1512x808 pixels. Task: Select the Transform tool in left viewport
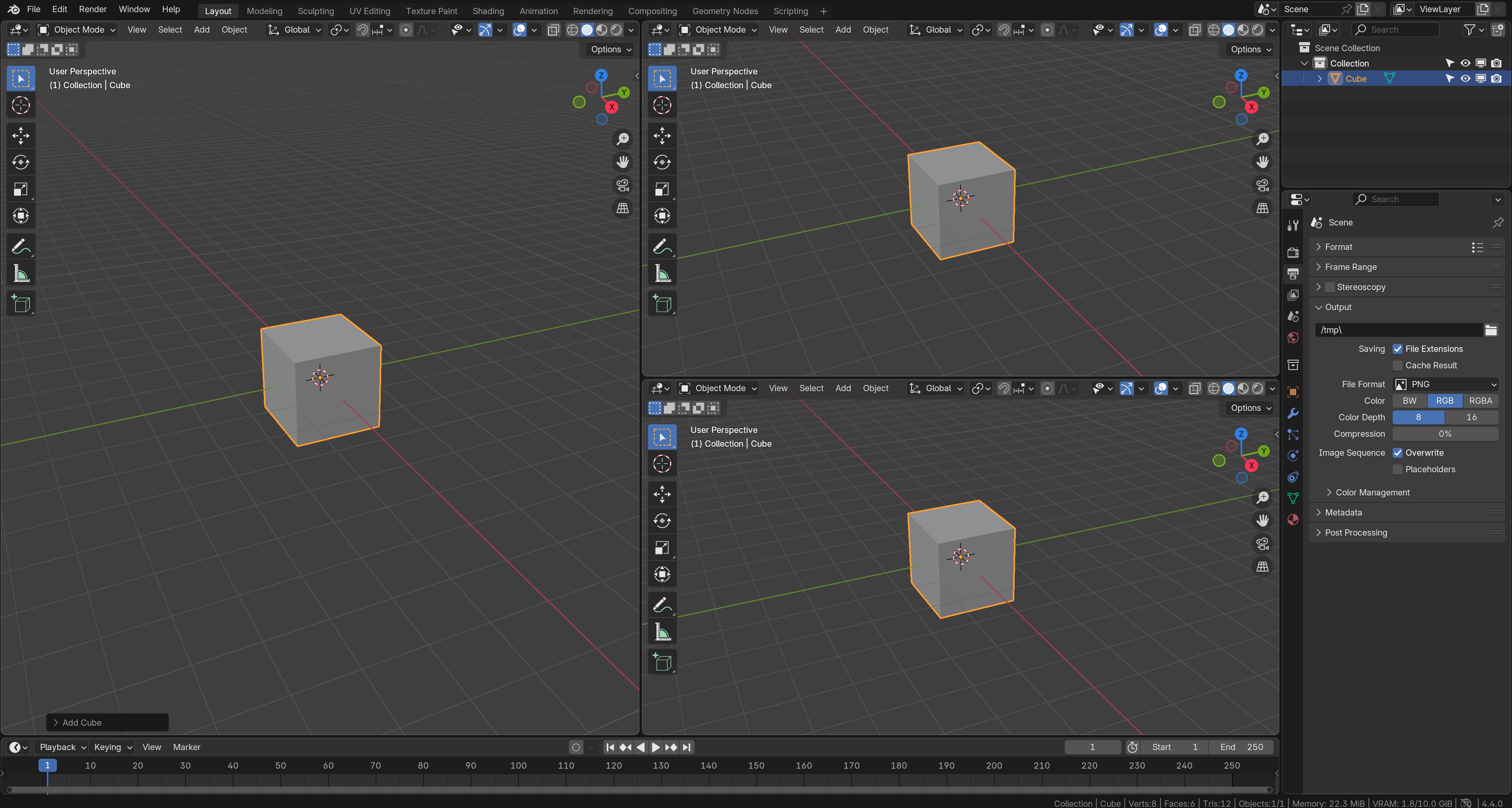click(x=20, y=216)
